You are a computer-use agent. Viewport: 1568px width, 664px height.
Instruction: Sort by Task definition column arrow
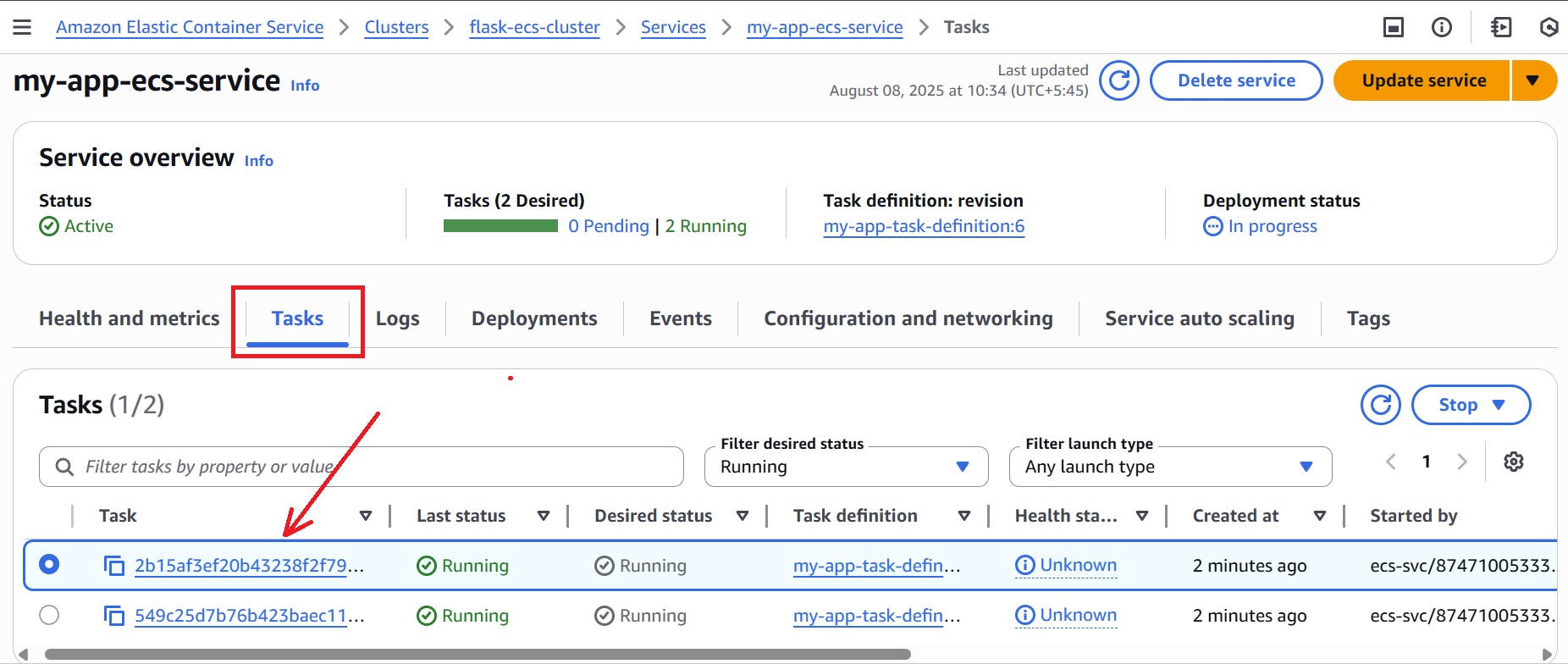[964, 516]
